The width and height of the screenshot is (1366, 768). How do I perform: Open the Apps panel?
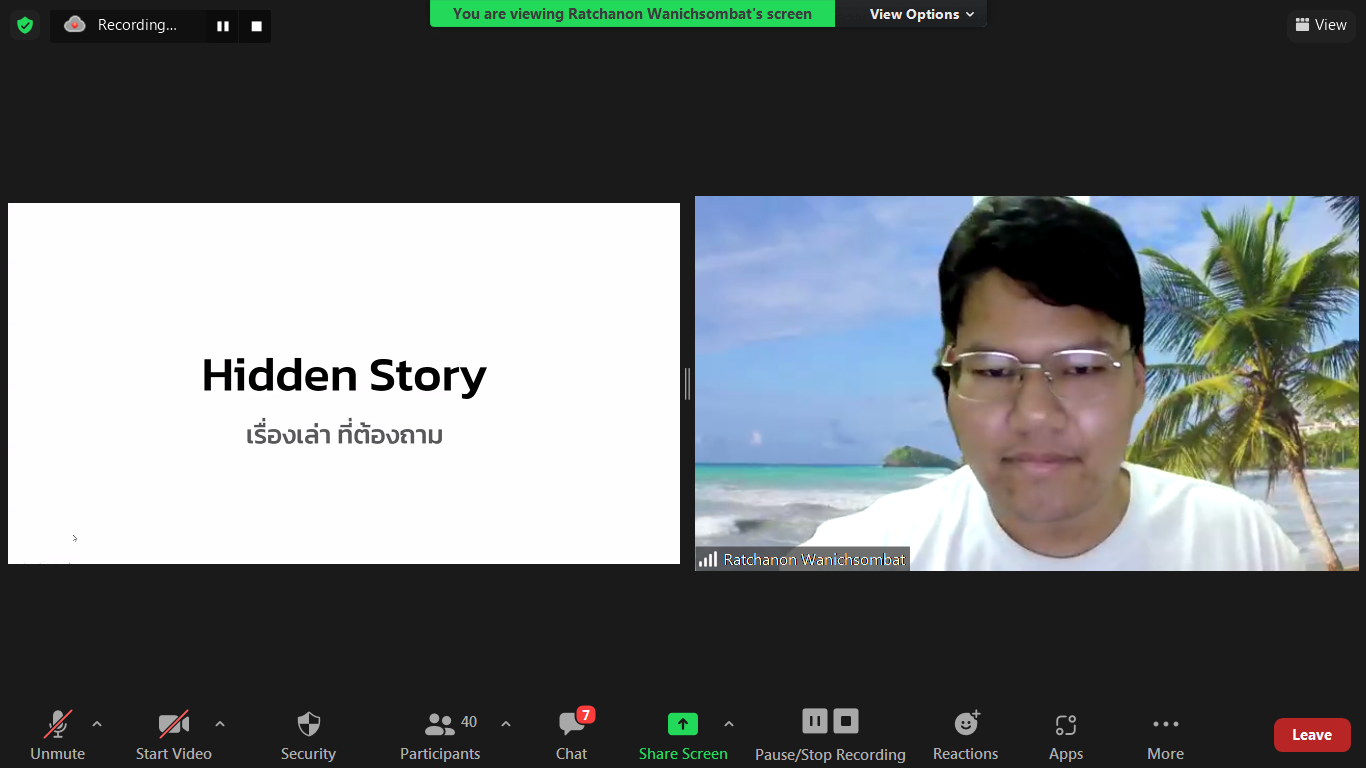tap(1066, 736)
